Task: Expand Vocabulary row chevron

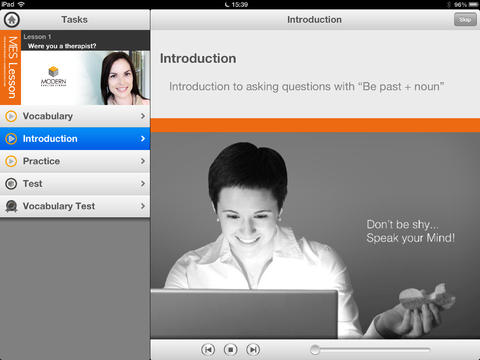Action: 143,116
